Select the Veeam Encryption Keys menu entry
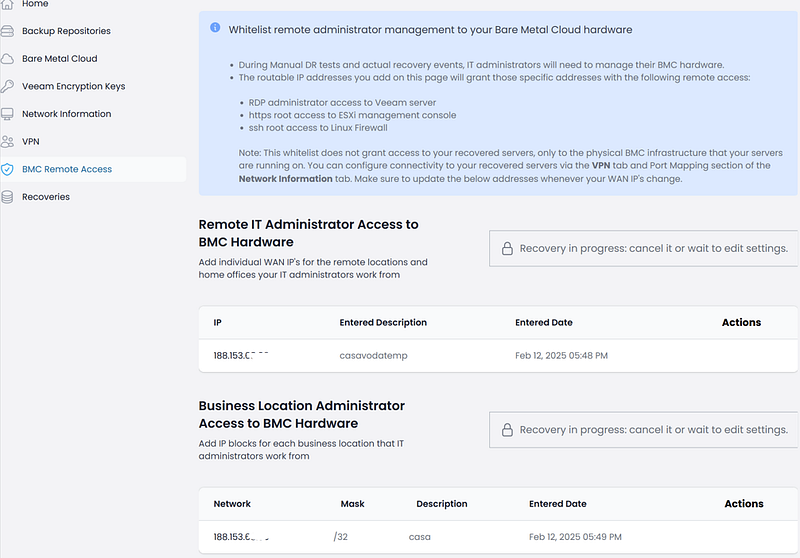Screen dimensions: 800x558 click(x=73, y=87)
